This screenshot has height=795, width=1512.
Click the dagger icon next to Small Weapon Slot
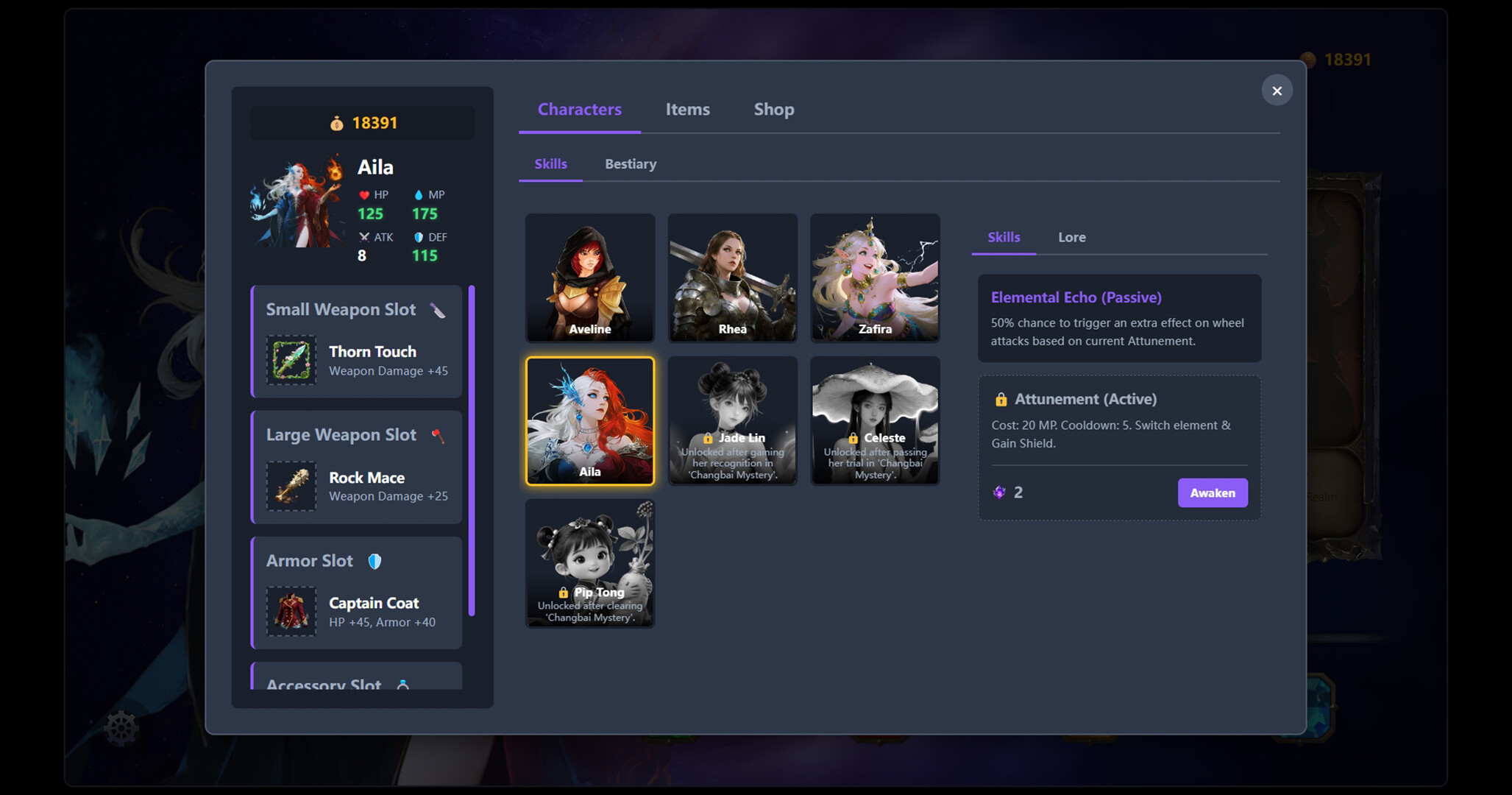pyautogui.click(x=439, y=309)
